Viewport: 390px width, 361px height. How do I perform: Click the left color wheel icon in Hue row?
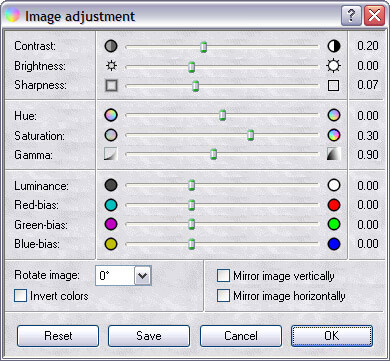click(111, 115)
